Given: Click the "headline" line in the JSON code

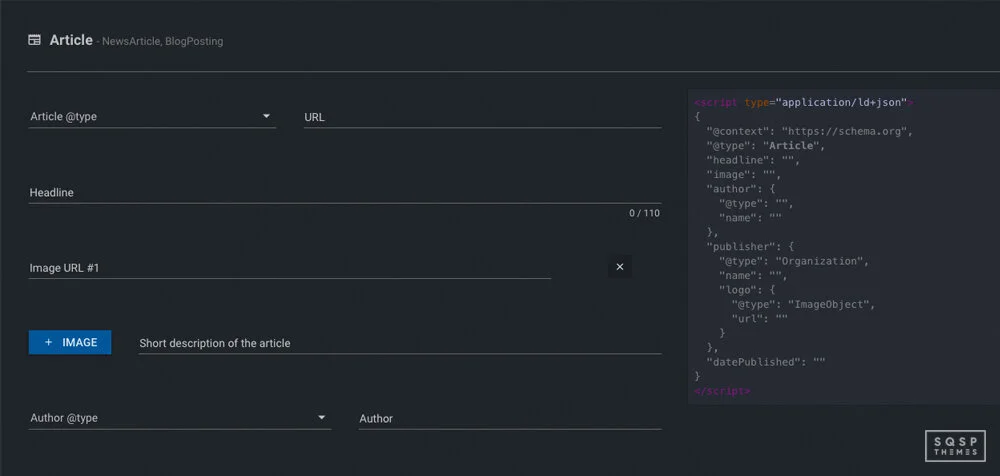Looking at the screenshot, I should click(x=753, y=160).
